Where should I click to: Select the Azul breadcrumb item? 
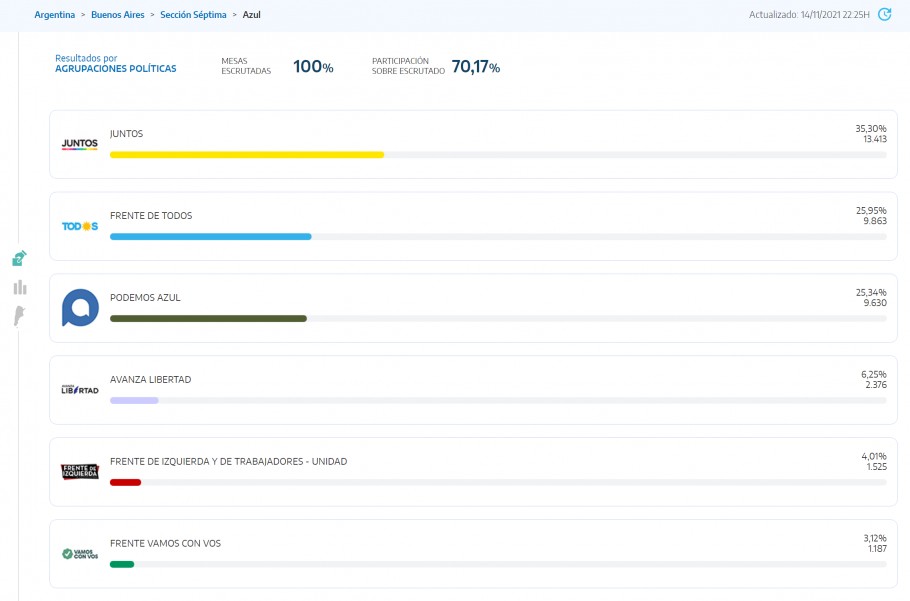pos(251,15)
